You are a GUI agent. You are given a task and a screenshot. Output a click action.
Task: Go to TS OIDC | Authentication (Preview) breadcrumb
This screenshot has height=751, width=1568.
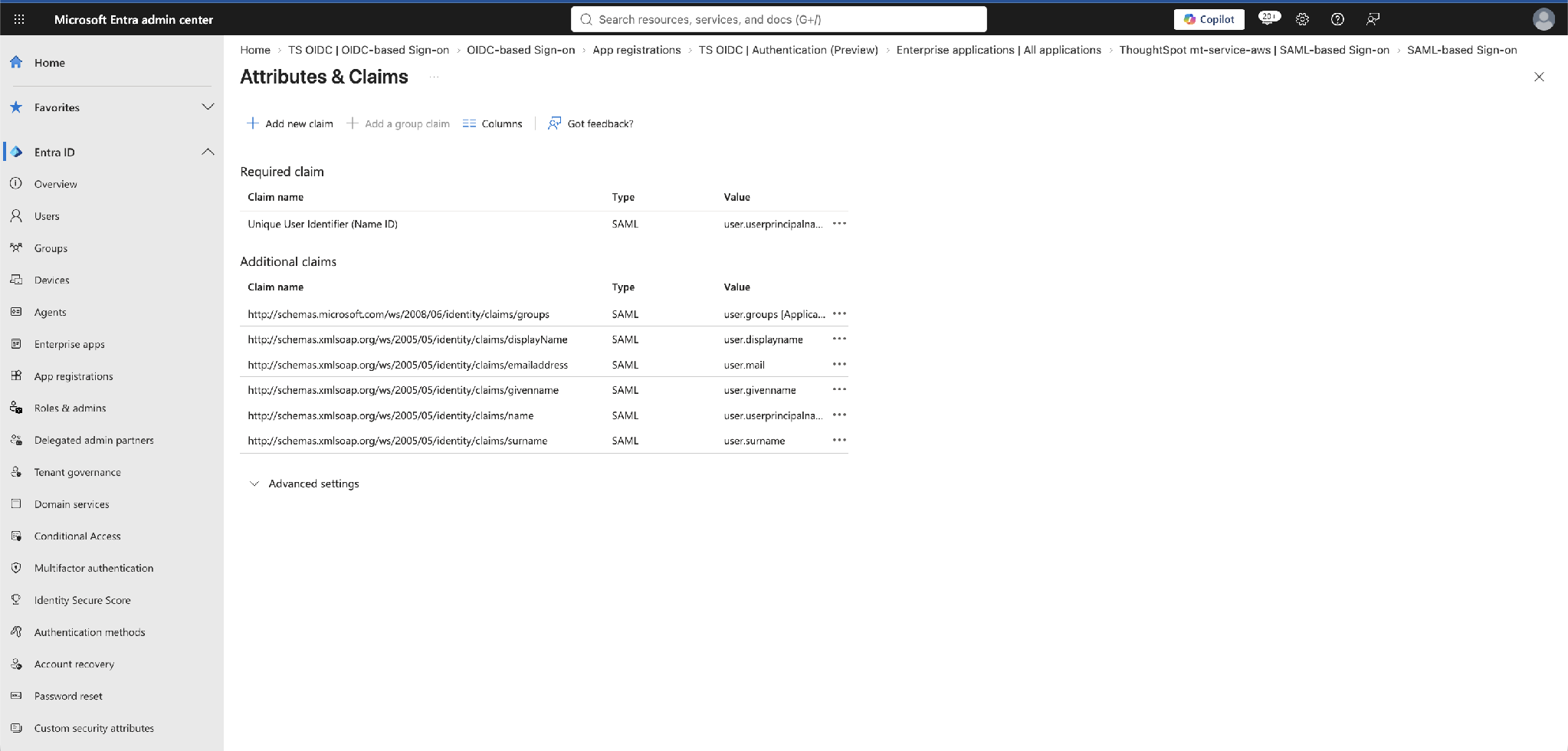788,50
